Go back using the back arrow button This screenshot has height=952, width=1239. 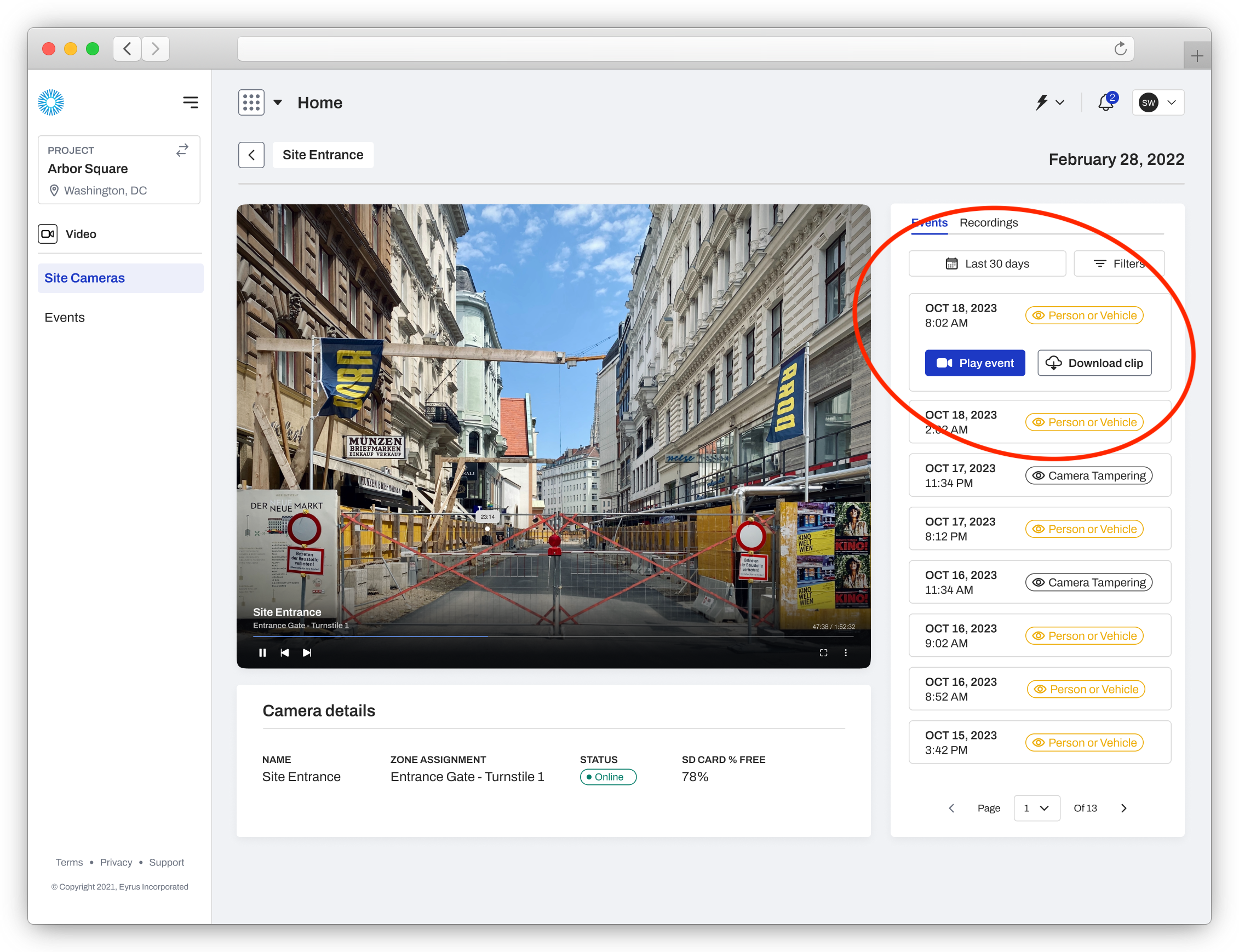251,154
